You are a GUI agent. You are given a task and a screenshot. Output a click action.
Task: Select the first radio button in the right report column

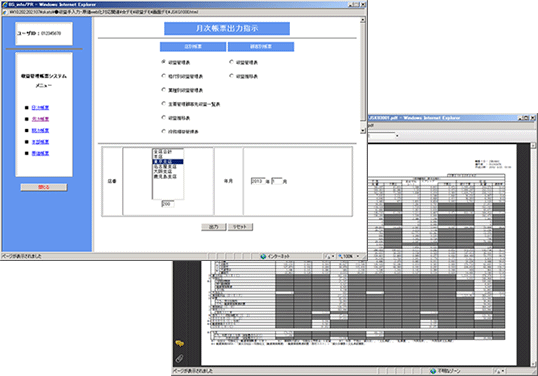pyautogui.click(x=232, y=62)
